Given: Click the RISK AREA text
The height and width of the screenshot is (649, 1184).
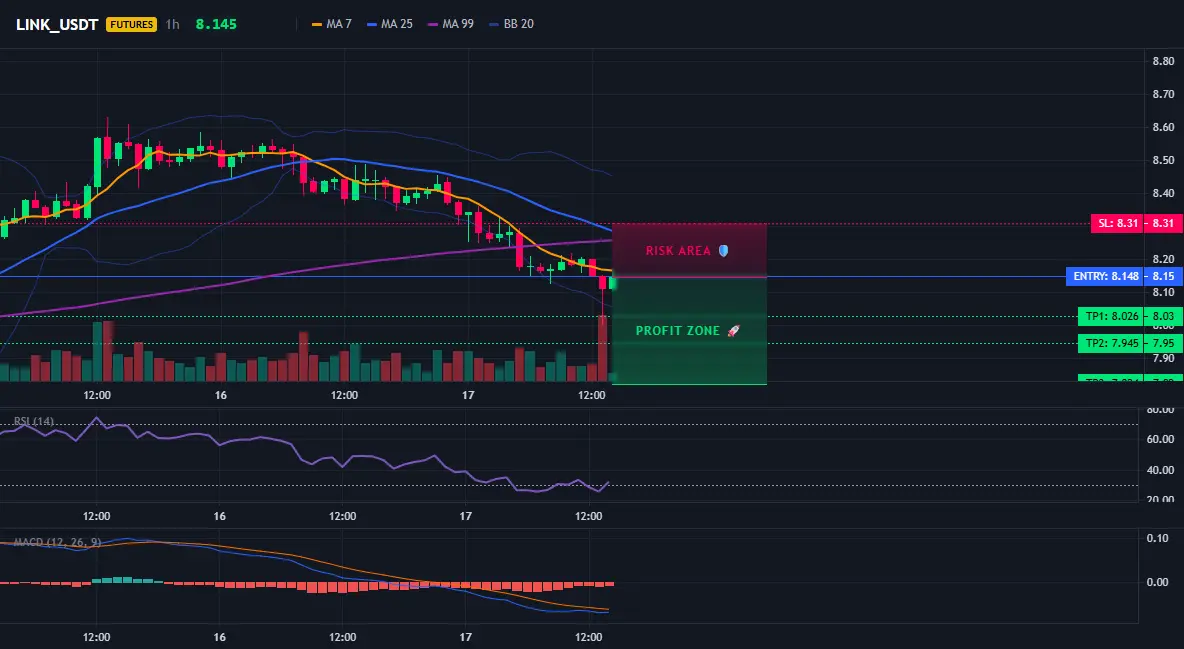Looking at the screenshot, I should (x=678, y=251).
